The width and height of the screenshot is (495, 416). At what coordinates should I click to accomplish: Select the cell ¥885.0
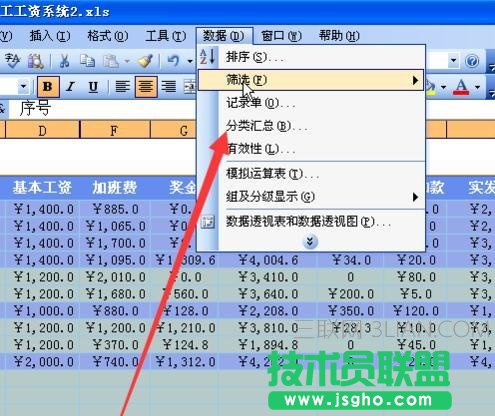[115, 209]
